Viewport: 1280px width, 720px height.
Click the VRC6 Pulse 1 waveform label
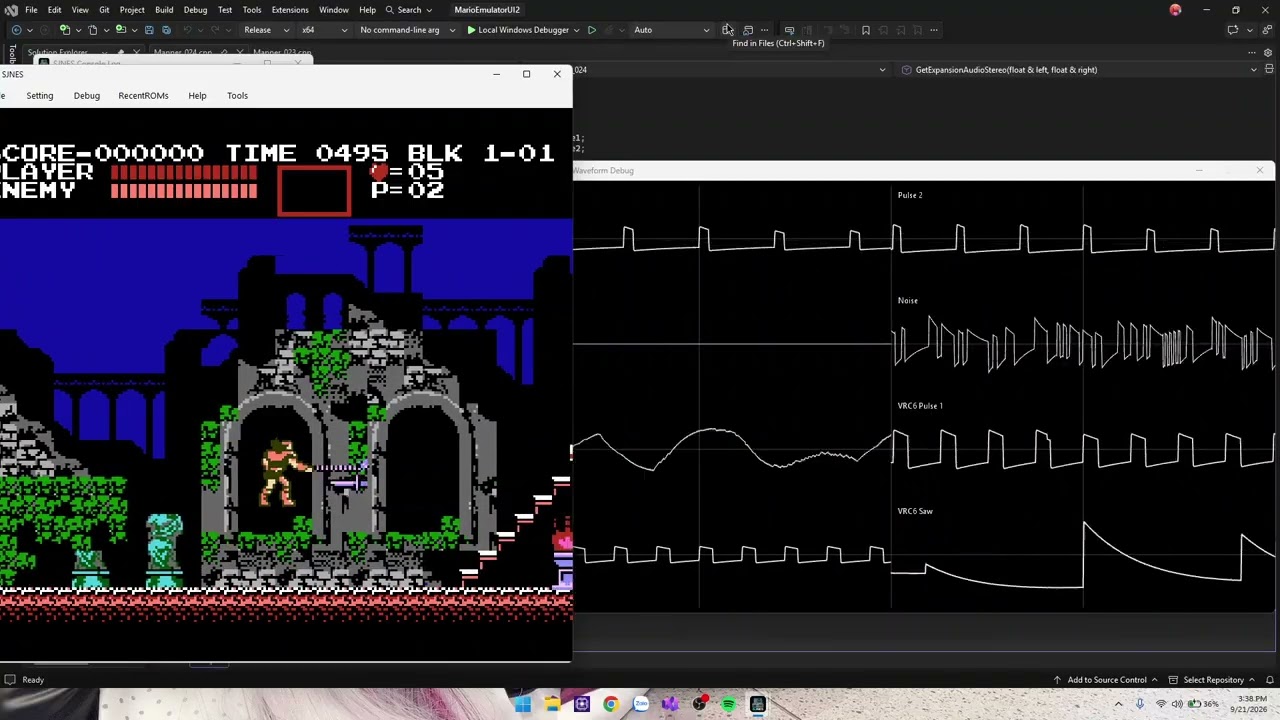pyautogui.click(x=920, y=406)
